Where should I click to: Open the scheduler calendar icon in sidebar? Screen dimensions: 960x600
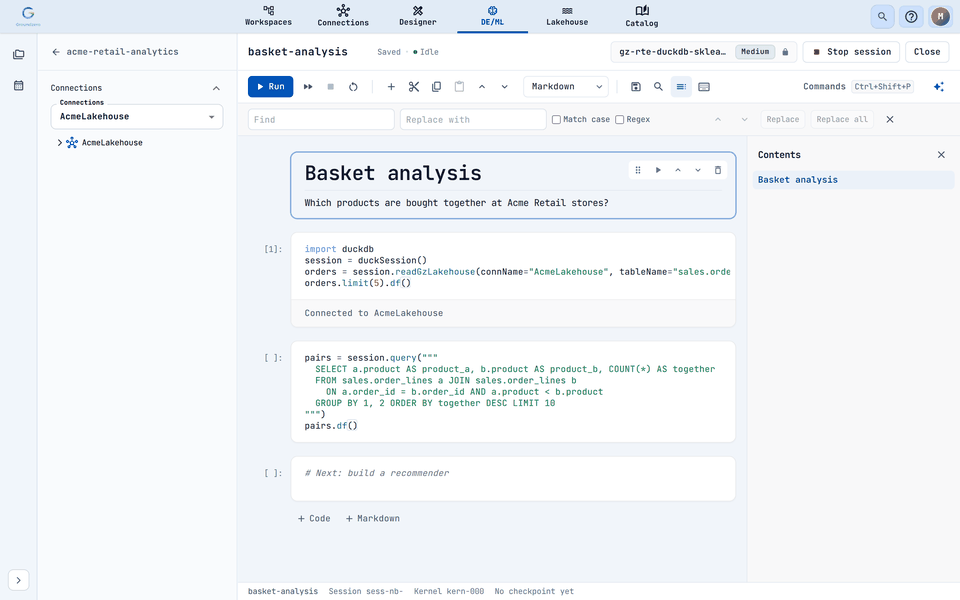click(19, 86)
